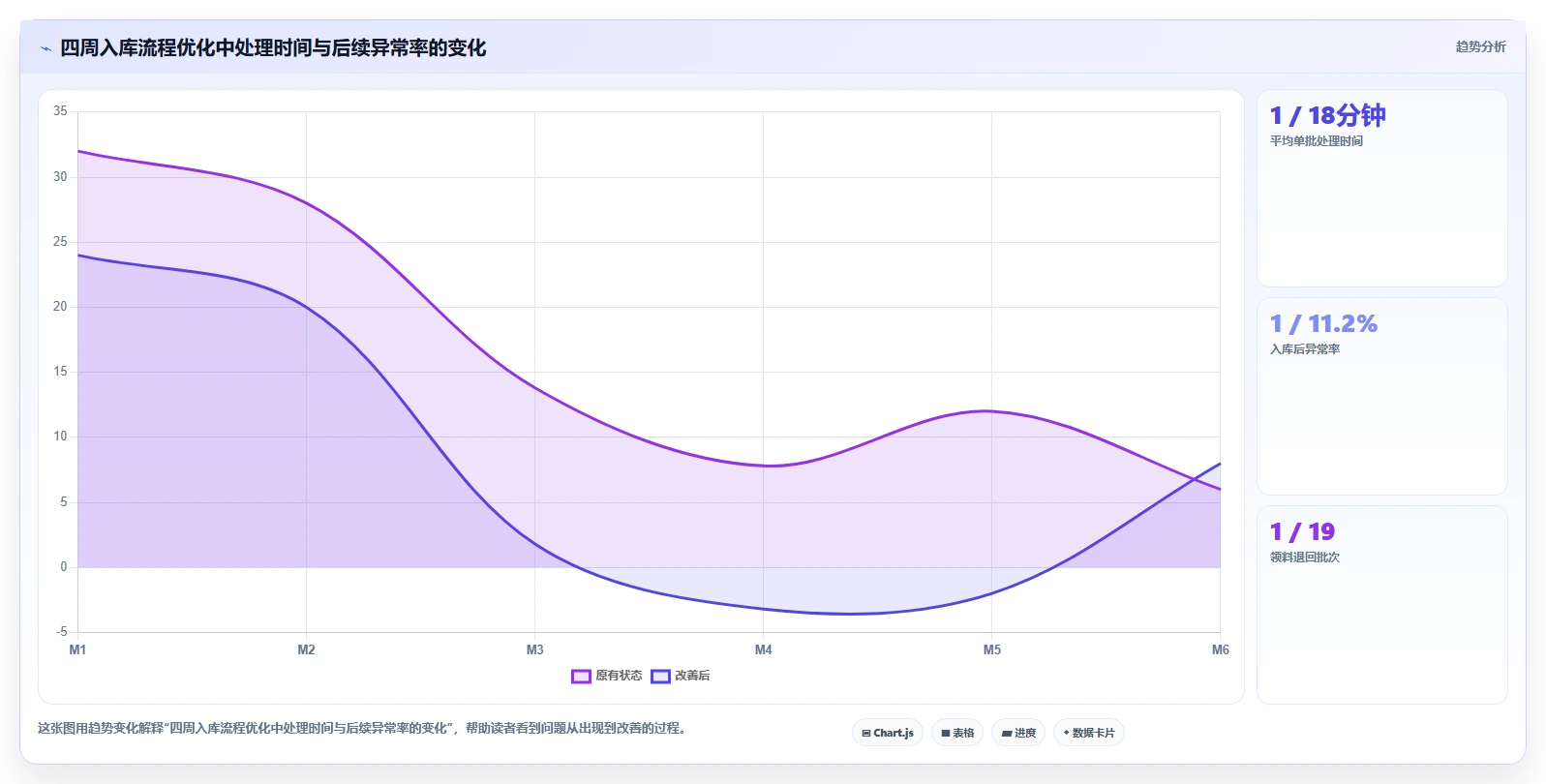Click the M1 x-axis label
The width and height of the screenshot is (1546, 784).
click(77, 649)
